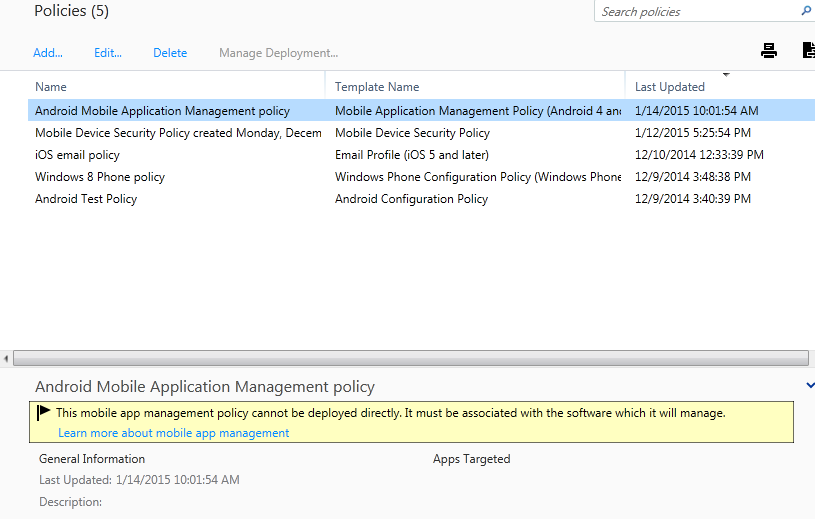Click the print icon in toolbar
The image size is (815, 519).
pos(769,51)
